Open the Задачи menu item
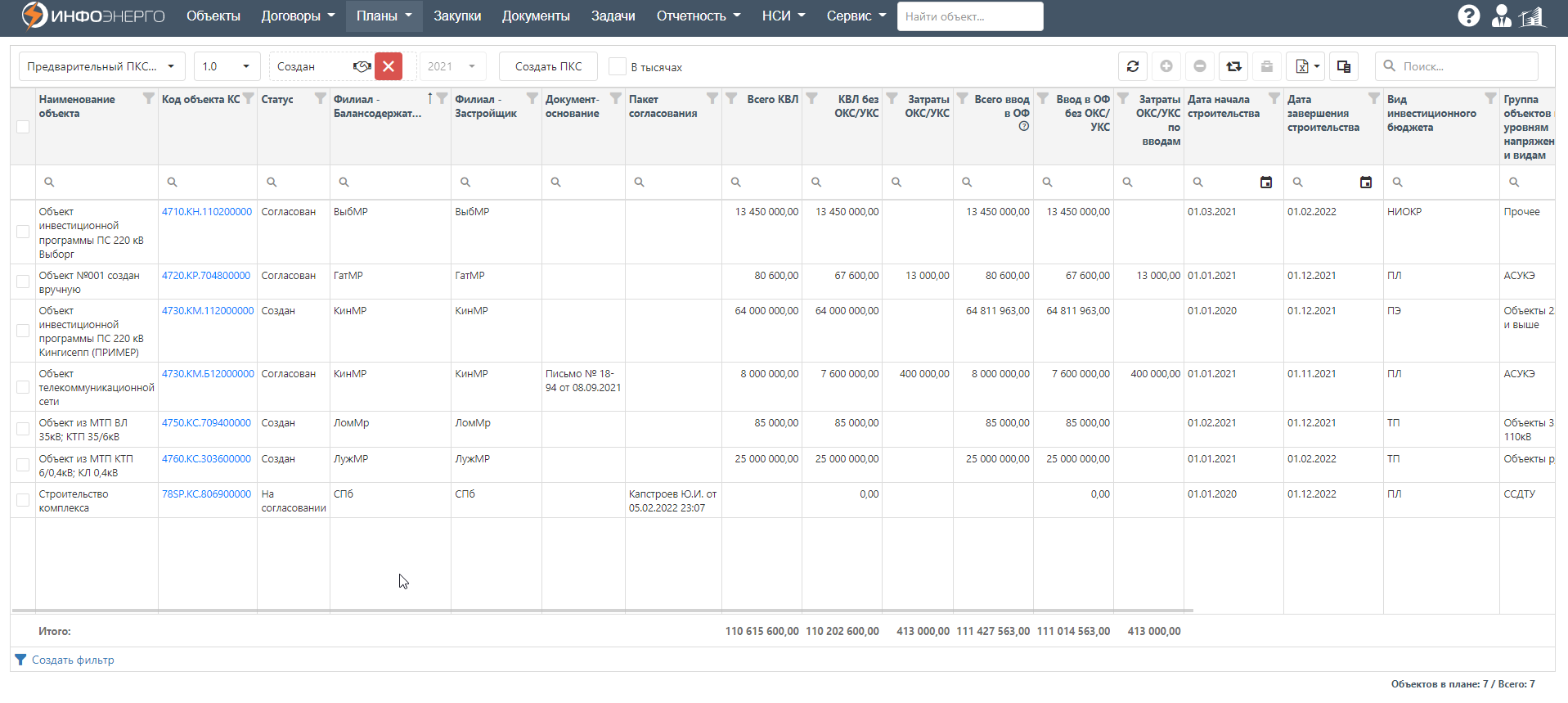This screenshot has height=703, width=1568. coord(613,16)
